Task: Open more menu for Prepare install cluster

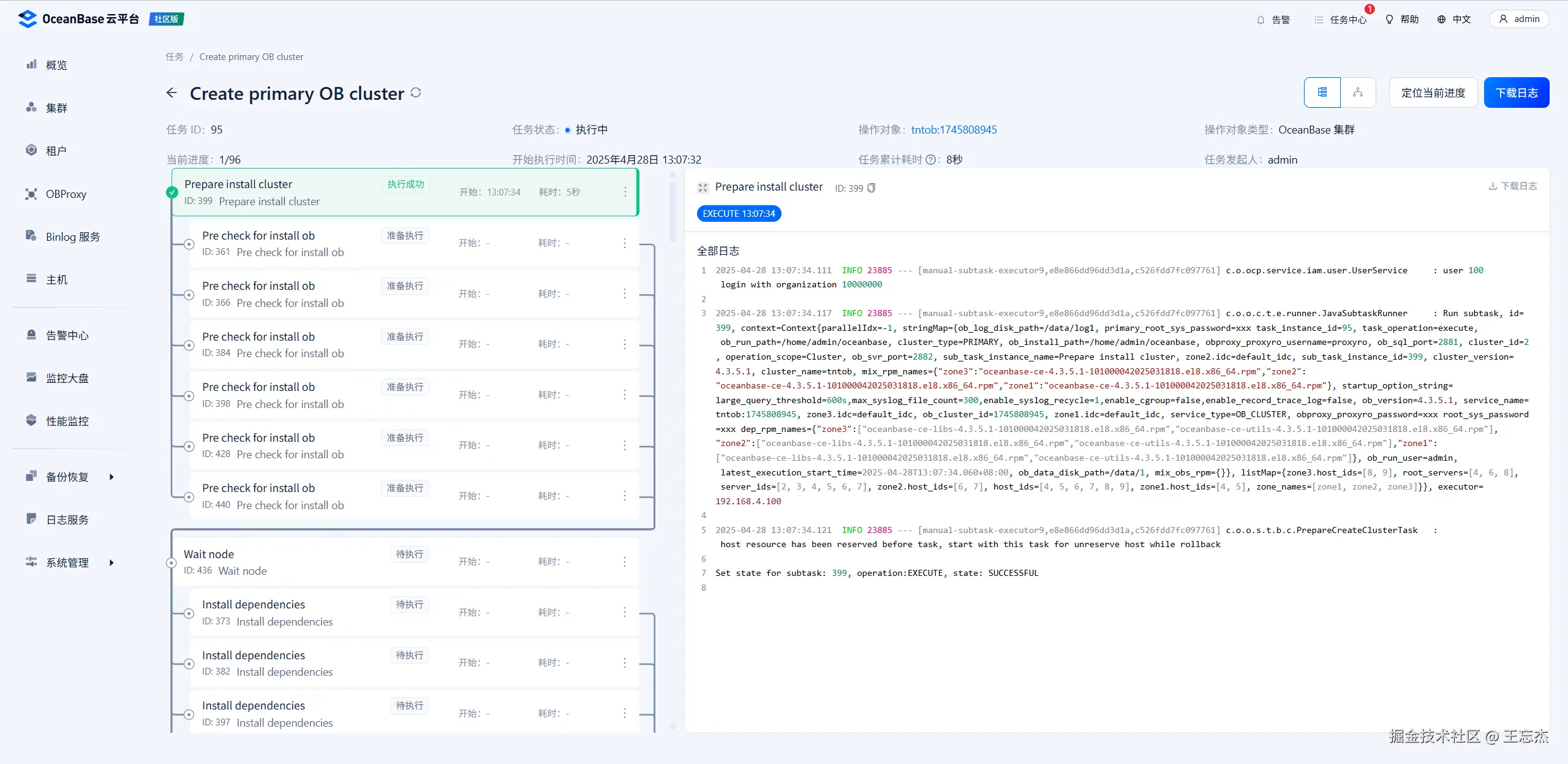Action: tap(625, 192)
